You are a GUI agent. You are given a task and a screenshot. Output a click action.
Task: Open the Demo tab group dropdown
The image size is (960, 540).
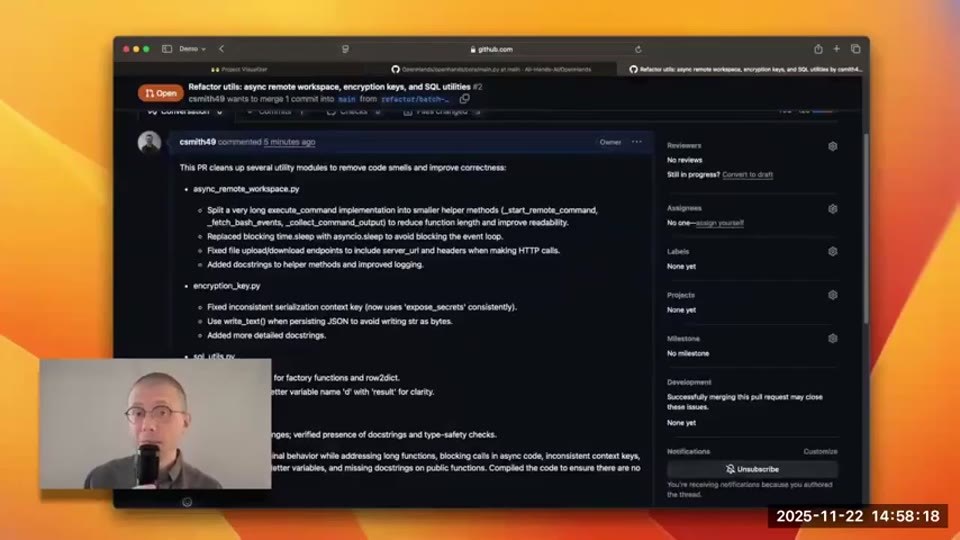click(x=192, y=49)
